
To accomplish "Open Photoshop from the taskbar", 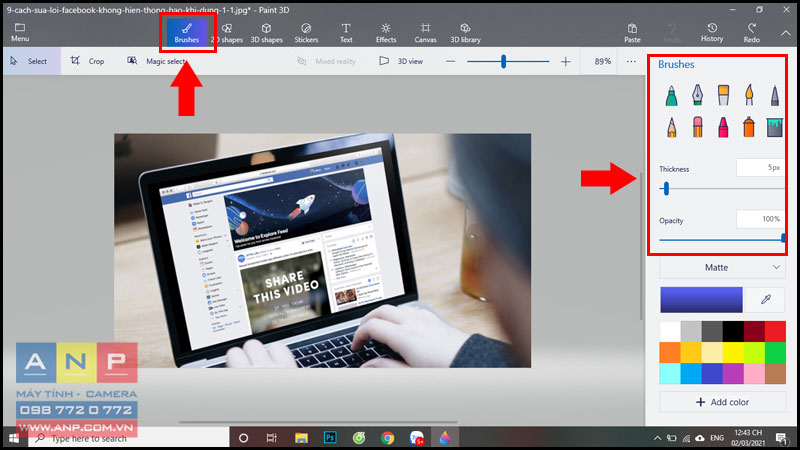I will click(330, 438).
